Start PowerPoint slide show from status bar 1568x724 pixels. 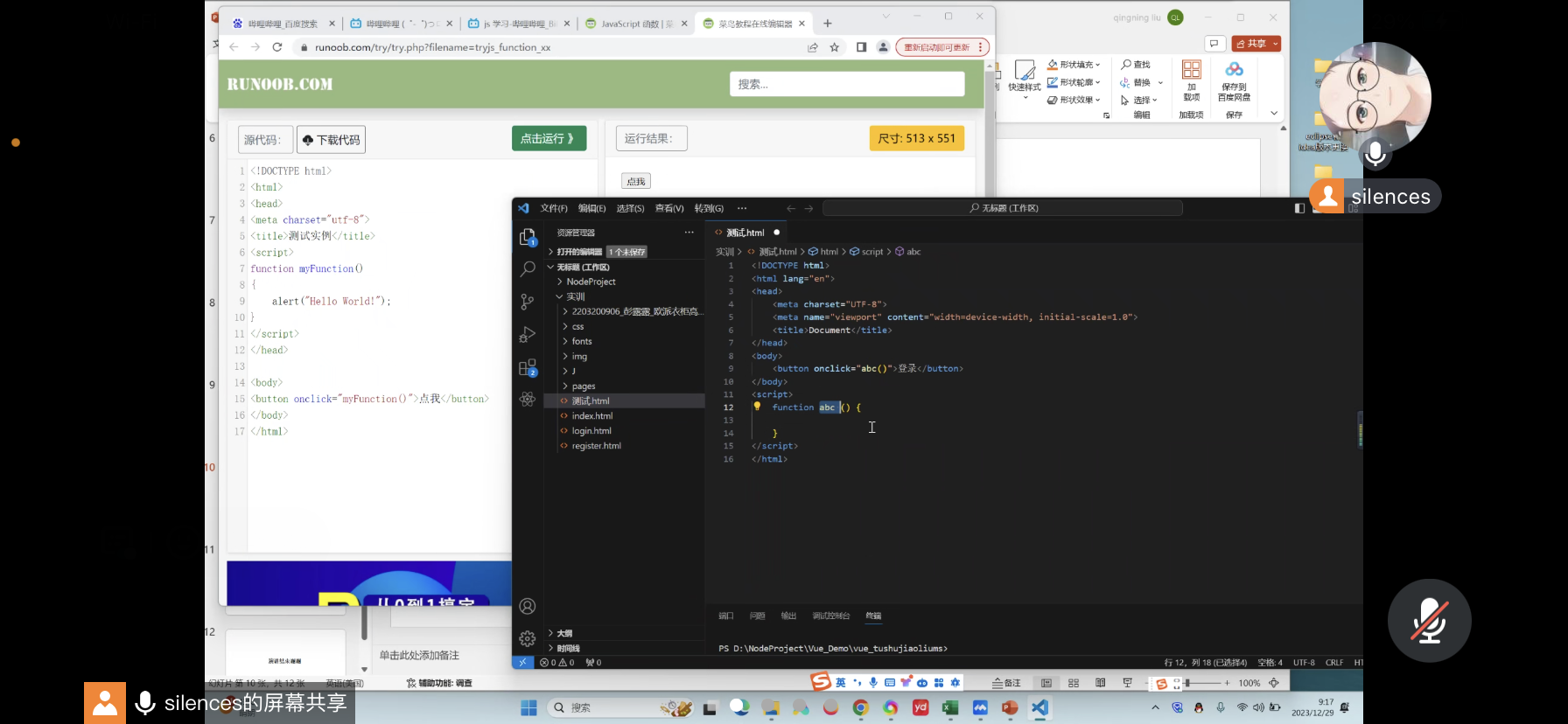[x=1128, y=683]
